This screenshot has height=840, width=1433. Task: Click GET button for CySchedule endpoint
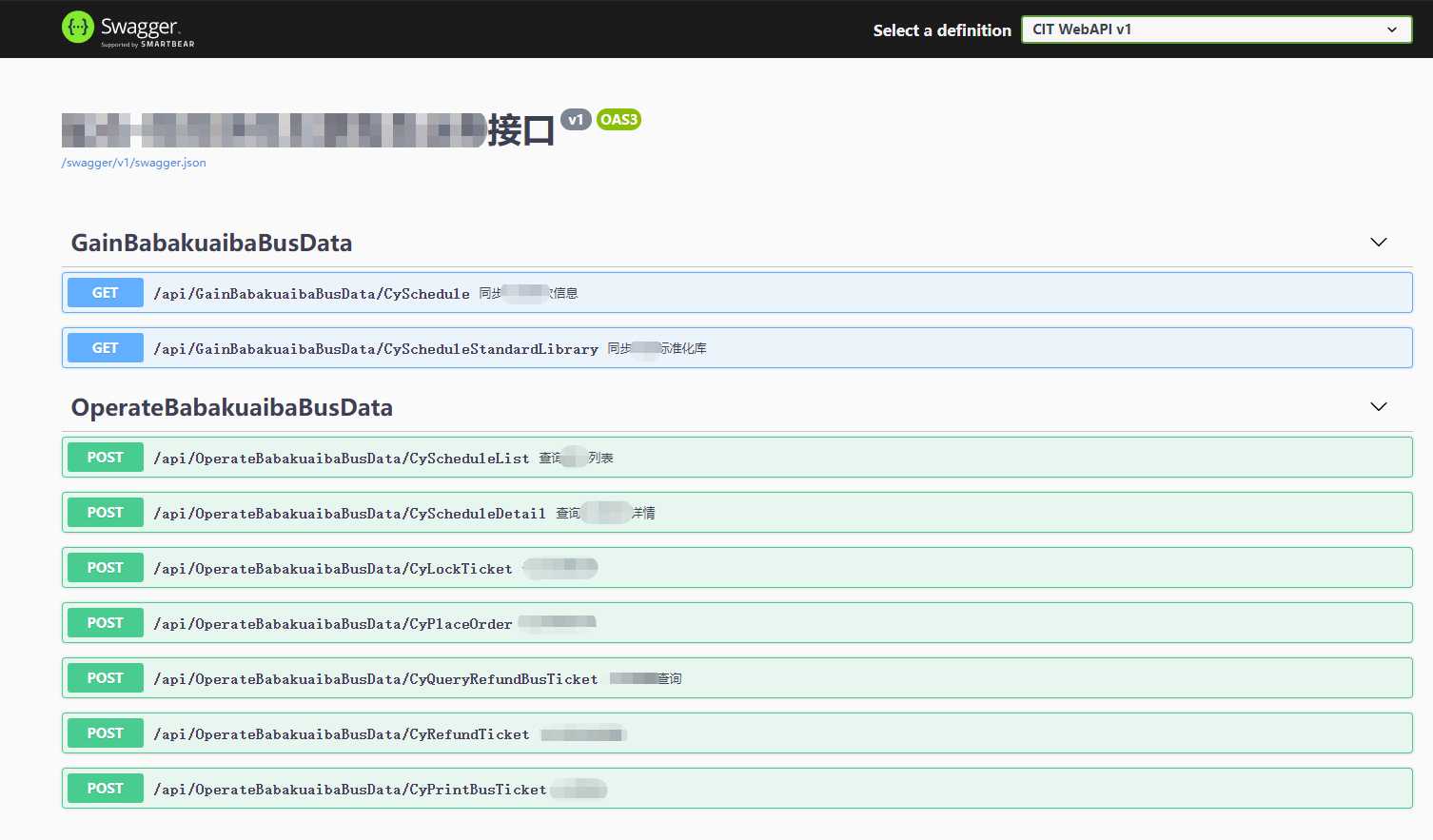point(106,293)
